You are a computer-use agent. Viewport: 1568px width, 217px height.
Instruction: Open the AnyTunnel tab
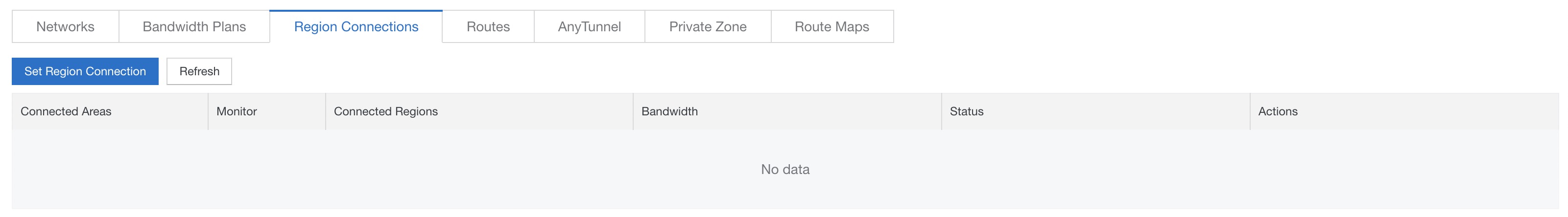click(589, 27)
